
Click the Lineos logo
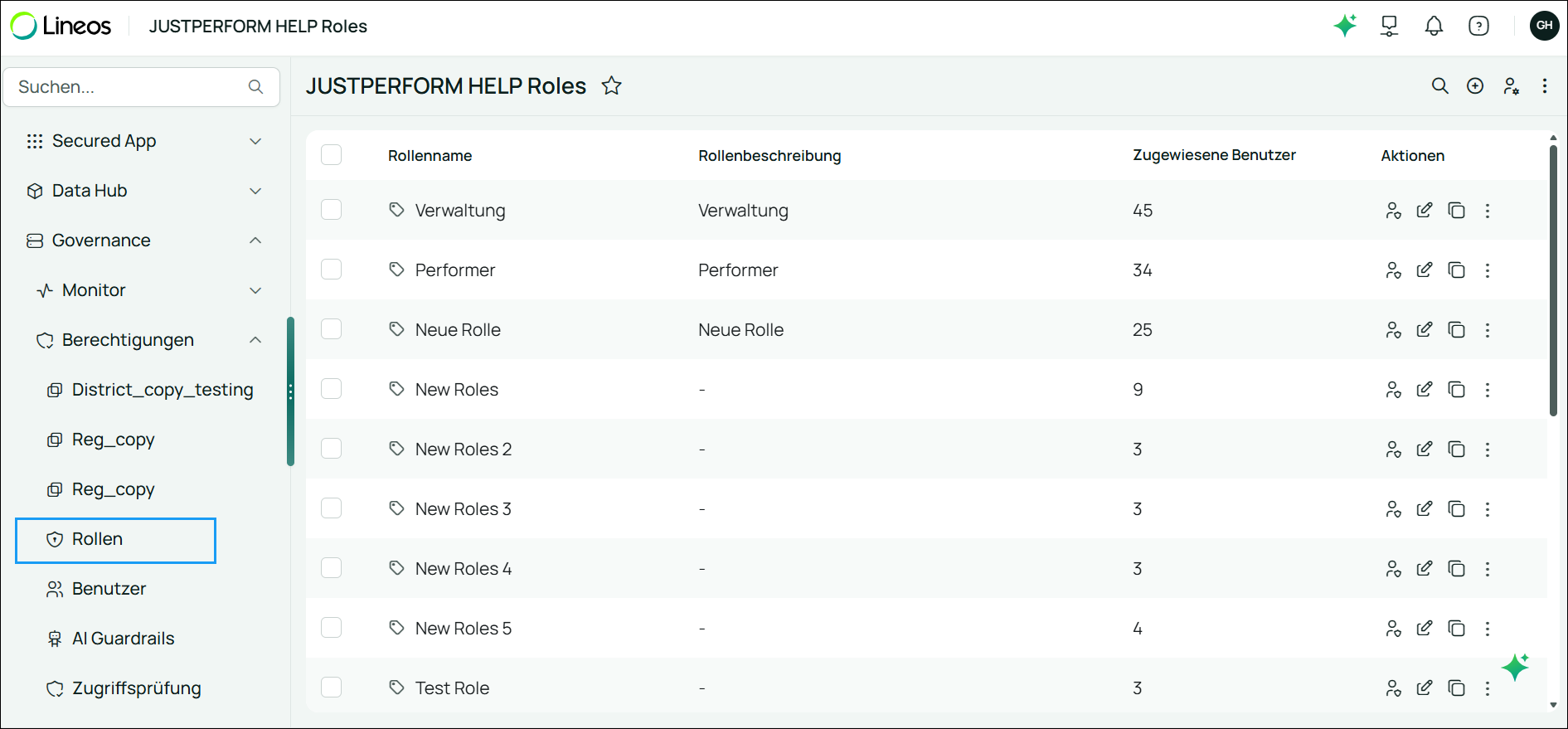(61, 26)
